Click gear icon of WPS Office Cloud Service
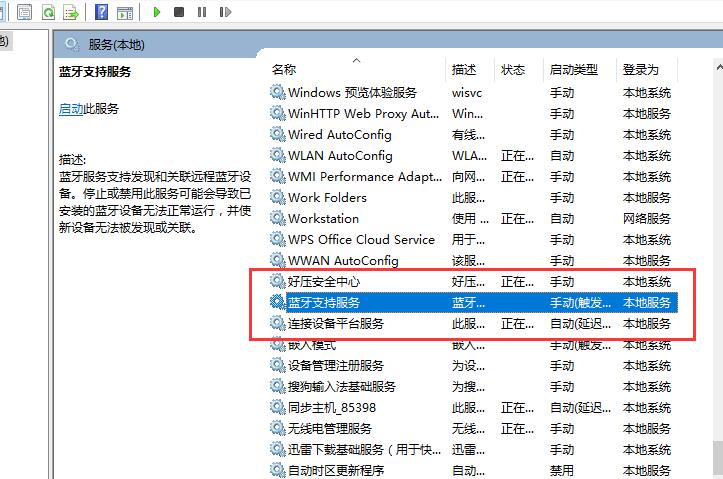The image size is (723, 479). pos(277,240)
